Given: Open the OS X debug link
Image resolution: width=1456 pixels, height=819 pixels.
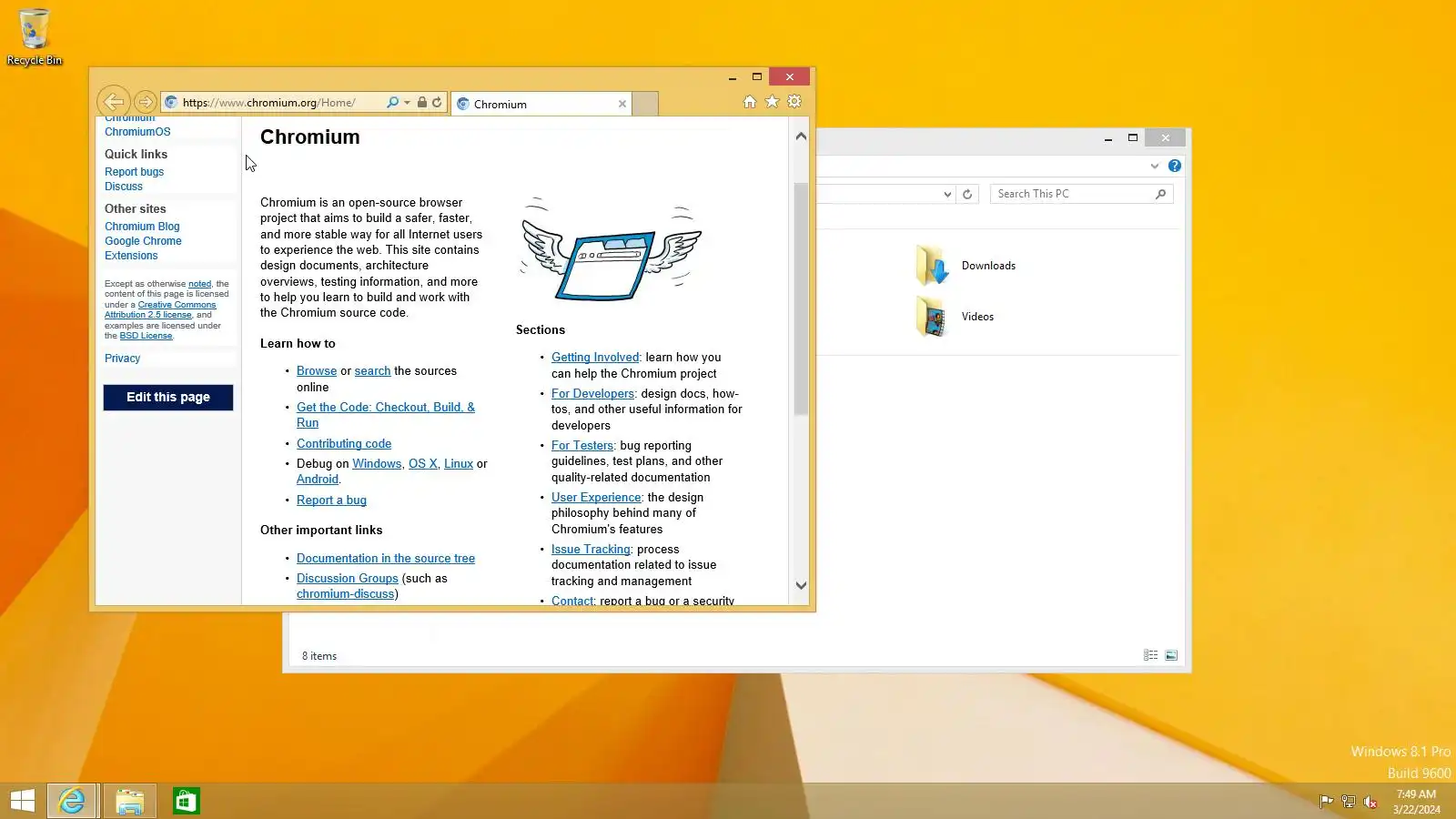Looking at the screenshot, I should [423, 464].
